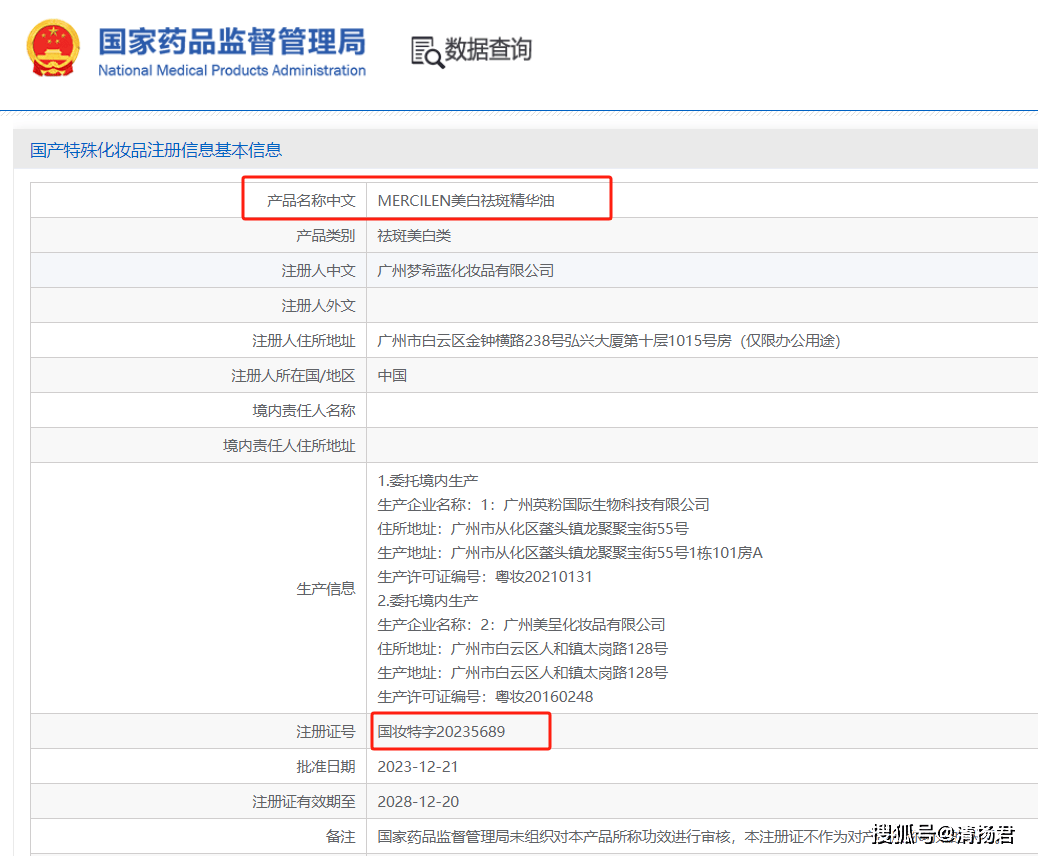Click the 注册证有效期至 label

pos(304,802)
